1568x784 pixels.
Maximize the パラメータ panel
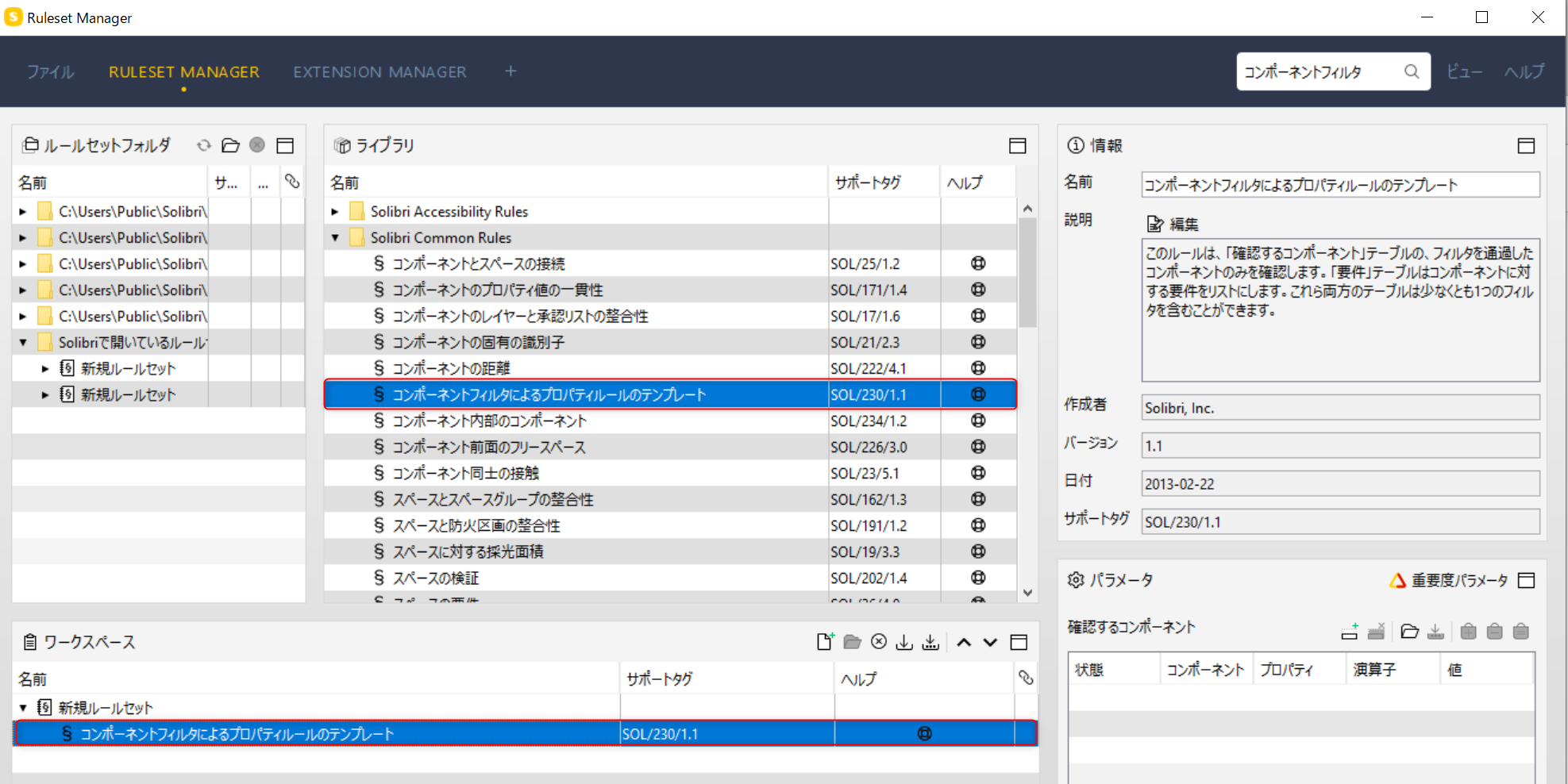pos(1526,580)
